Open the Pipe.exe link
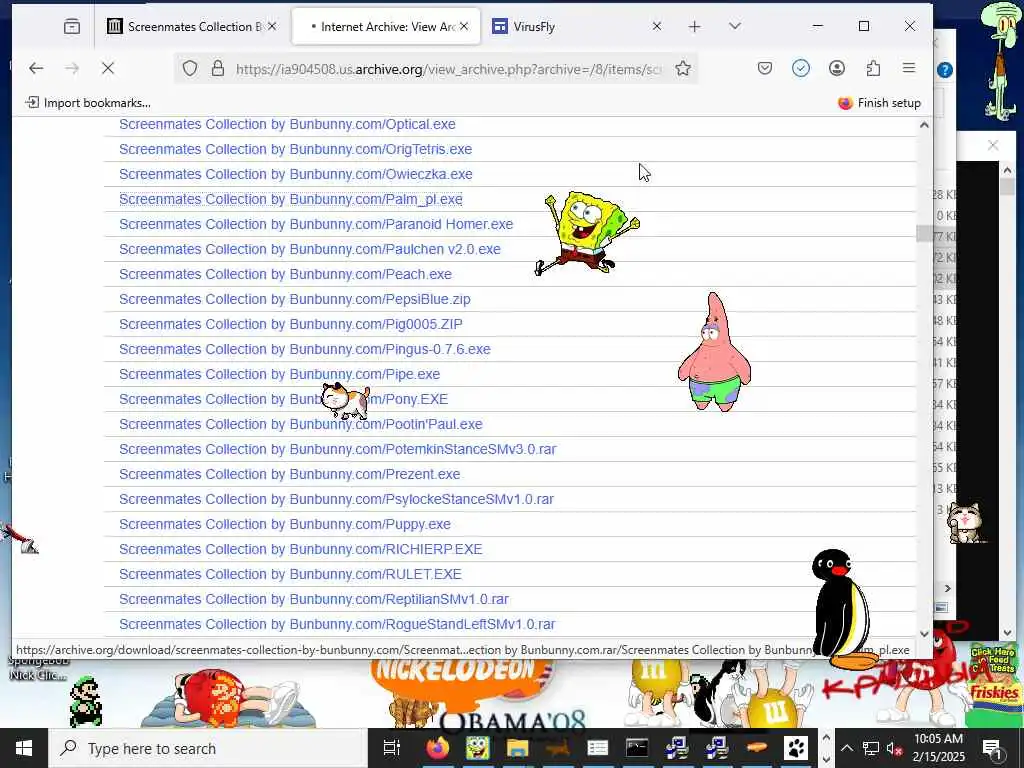The width and height of the screenshot is (1024, 768). (280, 374)
